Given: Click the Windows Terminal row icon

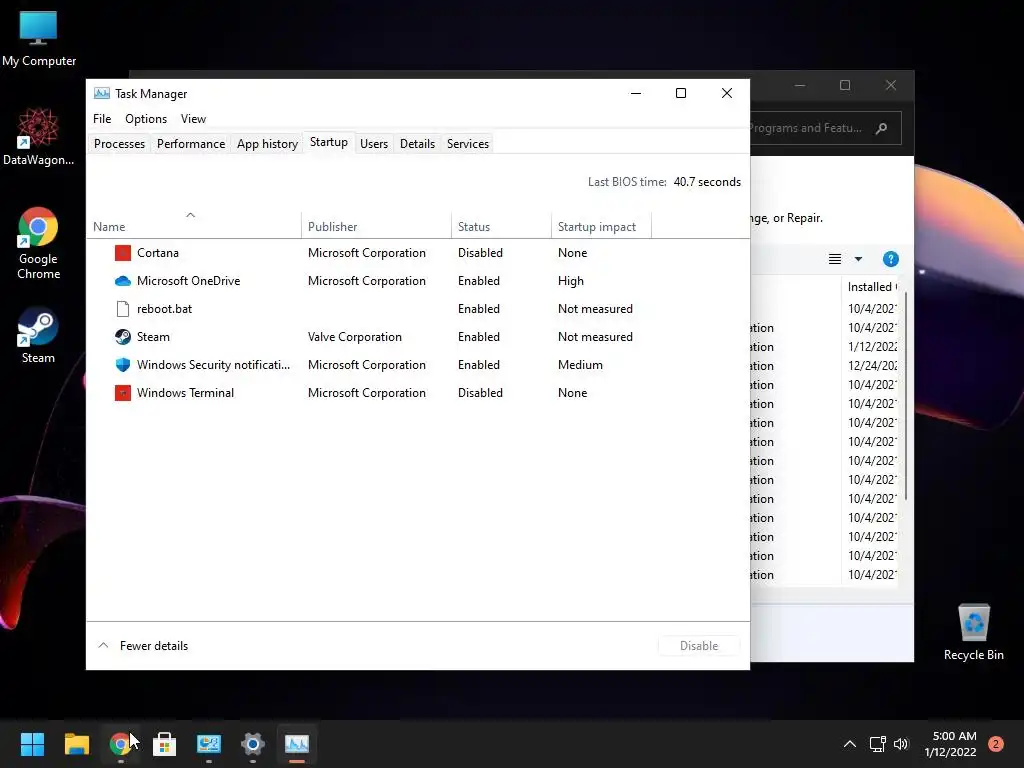Looking at the screenshot, I should tap(123, 393).
